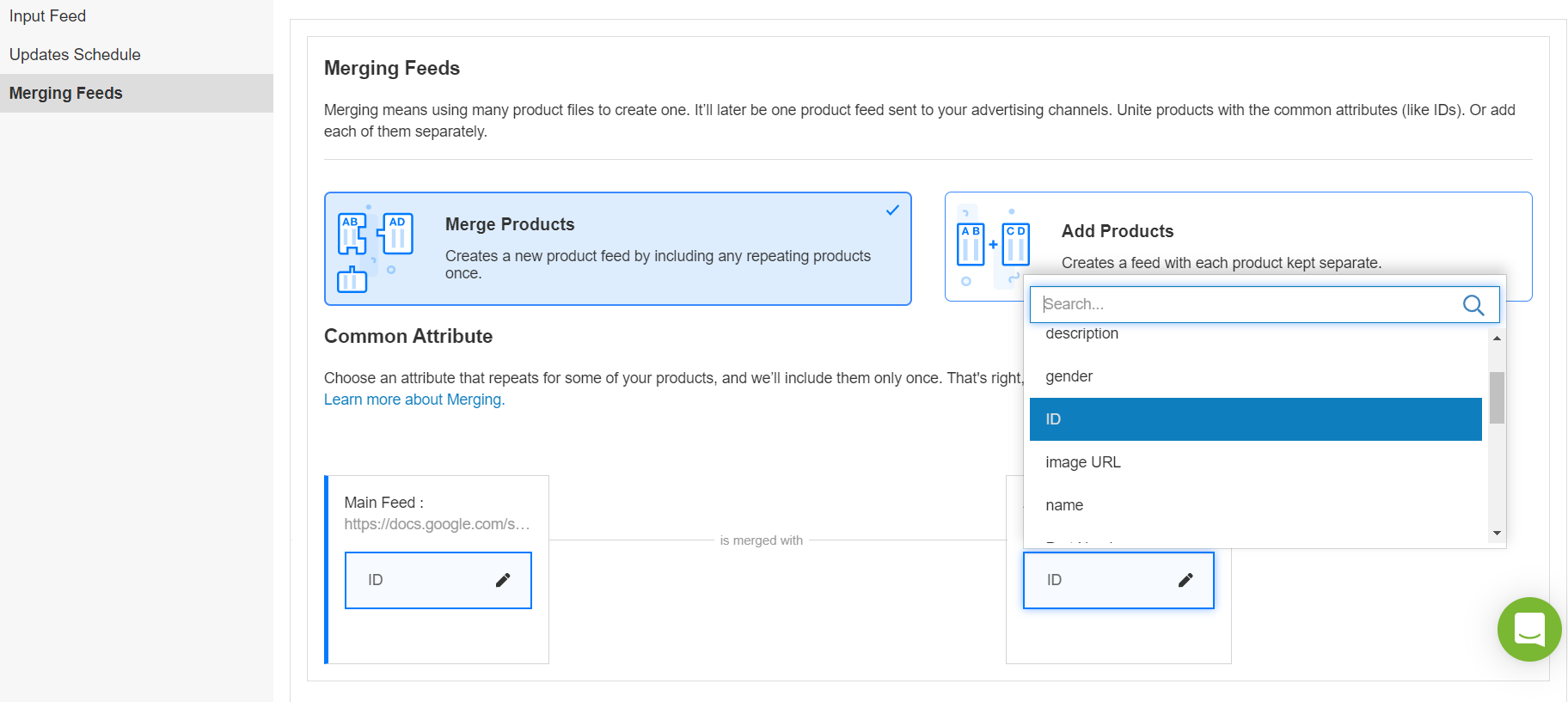Open Input Feed in the sidebar
Screen dimensions: 1568x702
point(48,16)
